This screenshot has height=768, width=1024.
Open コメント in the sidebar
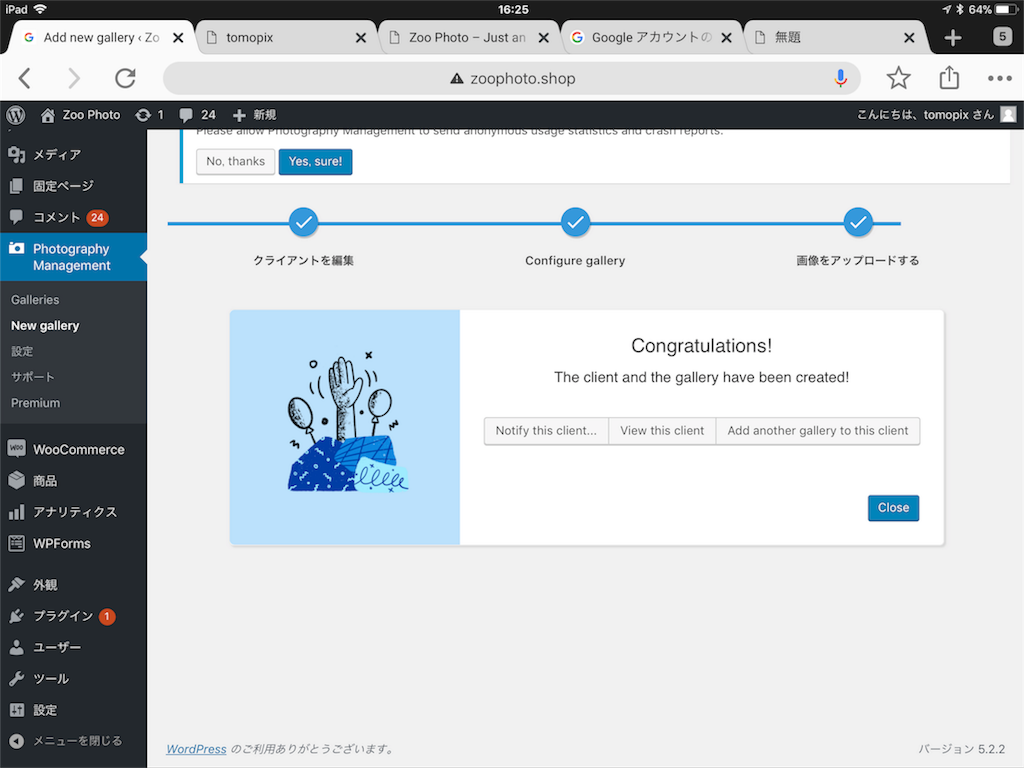(73, 217)
